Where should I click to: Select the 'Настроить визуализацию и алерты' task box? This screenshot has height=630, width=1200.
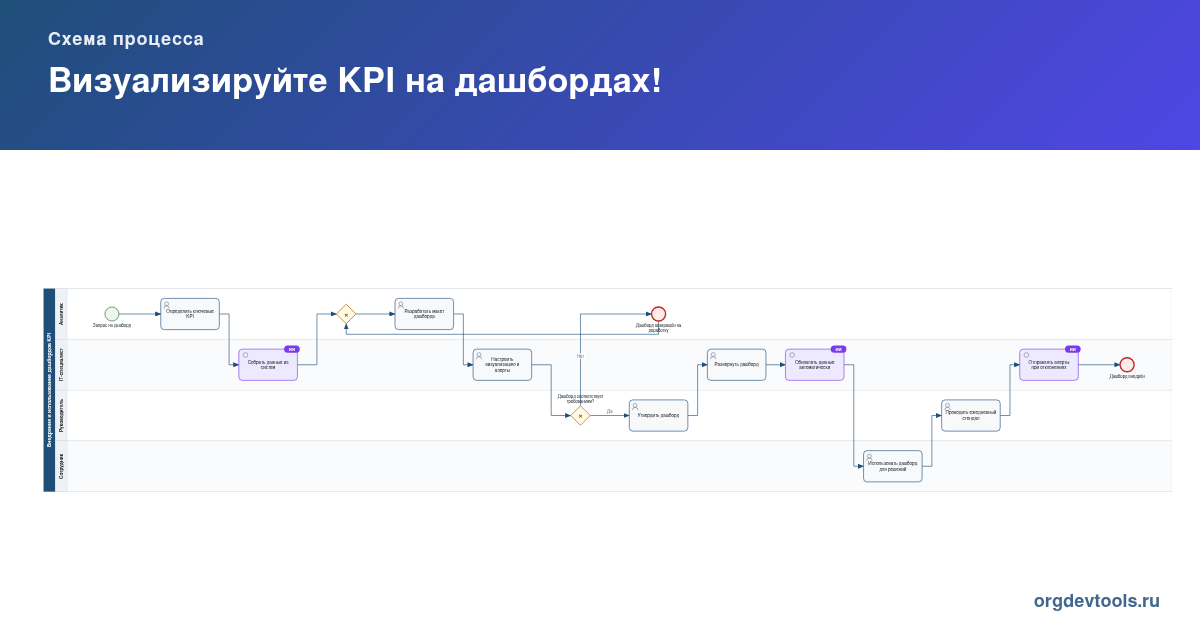pyautogui.click(x=502, y=365)
